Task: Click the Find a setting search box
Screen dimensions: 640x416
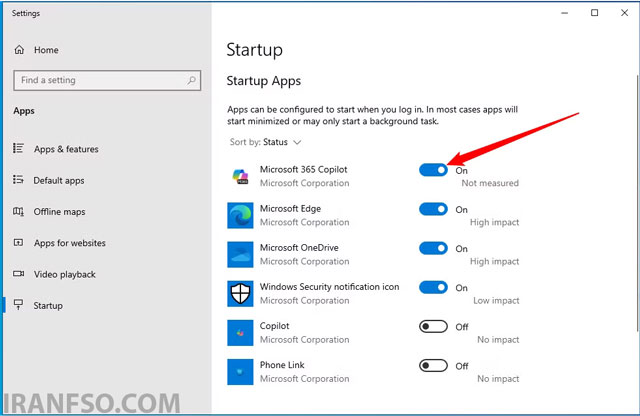Action: [x=107, y=80]
